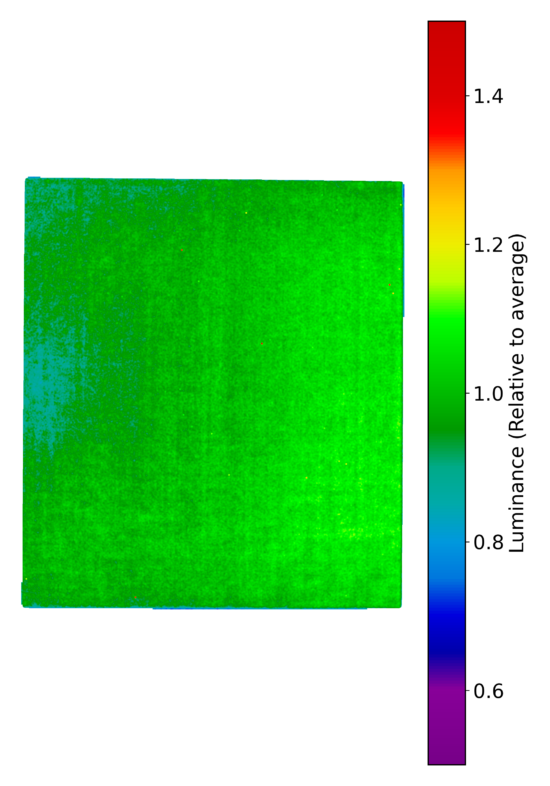Click the 0.8 tick label
The height and width of the screenshot is (786, 550).
click(x=488, y=542)
